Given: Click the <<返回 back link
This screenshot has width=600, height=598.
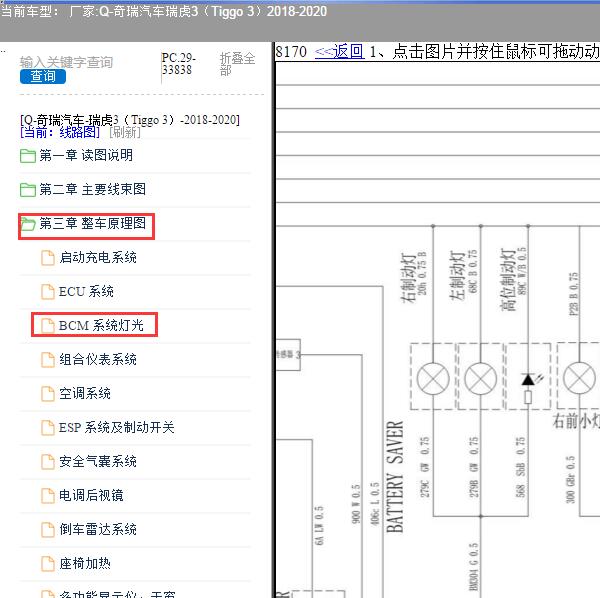Looking at the screenshot, I should point(339,51).
